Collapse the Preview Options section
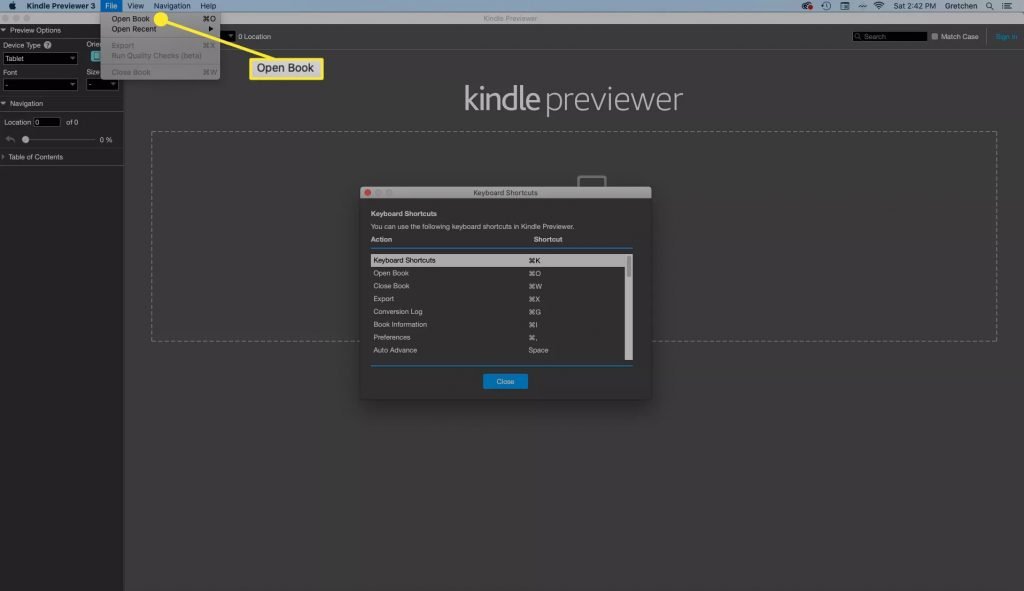 click(x=4, y=30)
